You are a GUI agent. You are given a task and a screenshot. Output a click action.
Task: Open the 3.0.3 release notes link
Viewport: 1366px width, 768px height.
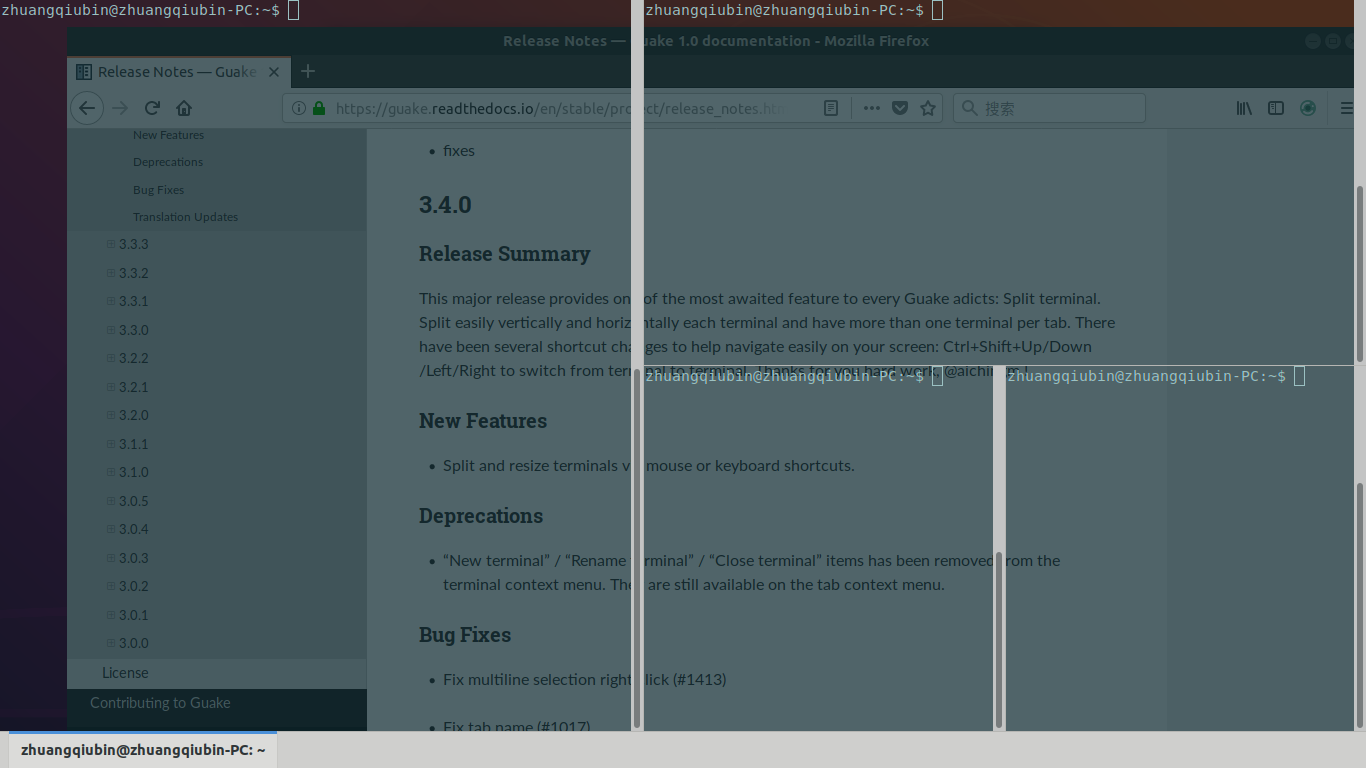click(133, 558)
